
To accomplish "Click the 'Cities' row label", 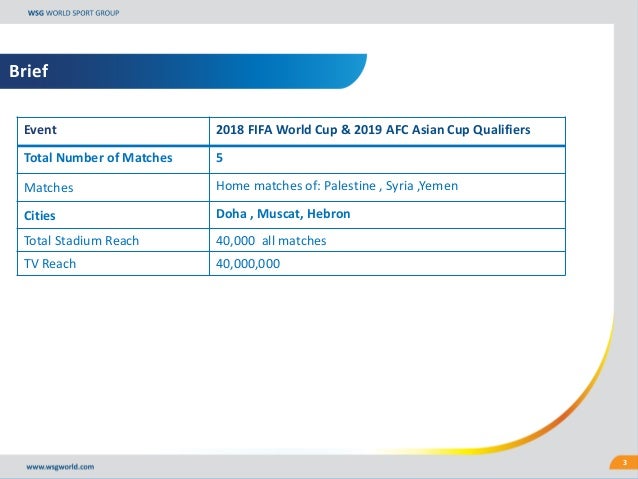I will [39, 216].
